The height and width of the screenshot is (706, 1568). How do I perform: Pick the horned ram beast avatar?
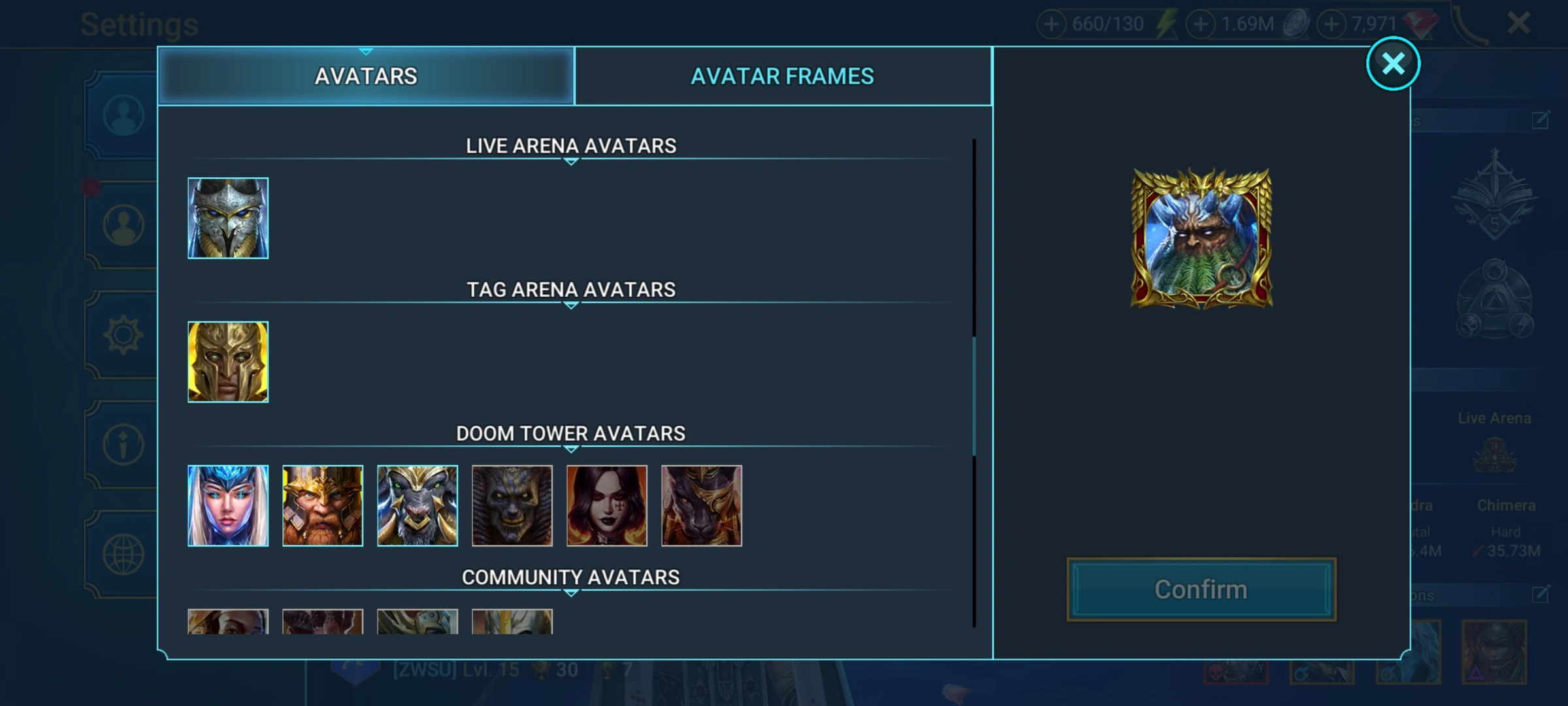[x=417, y=506]
